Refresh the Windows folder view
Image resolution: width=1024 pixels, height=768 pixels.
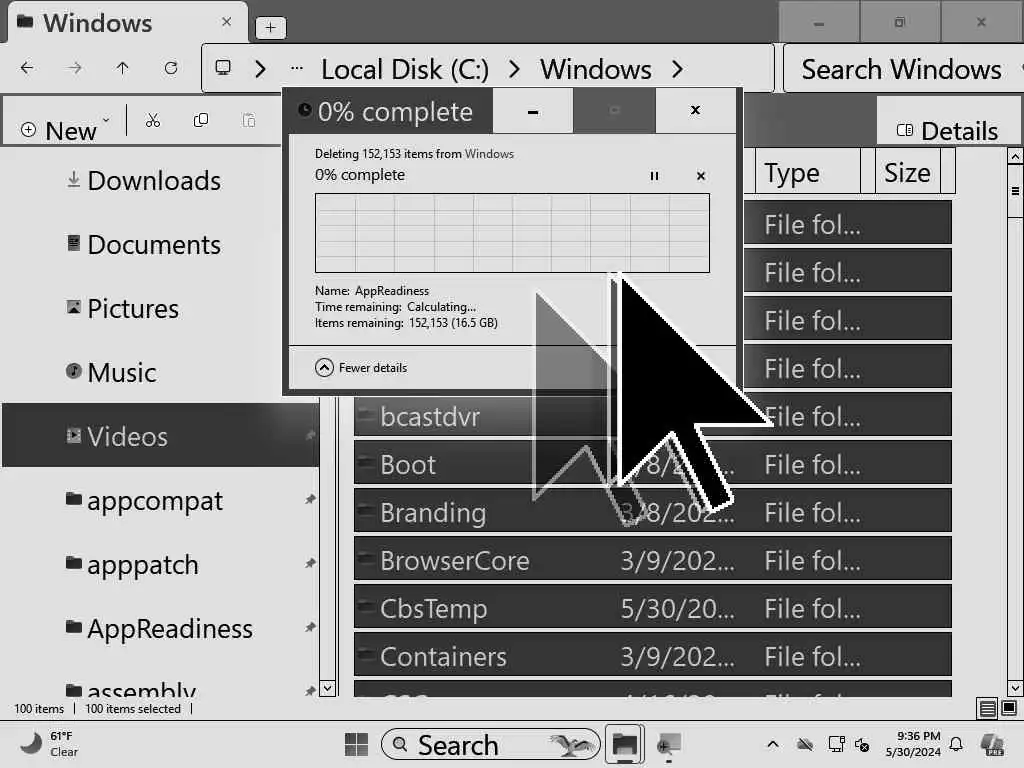tap(171, 68)
